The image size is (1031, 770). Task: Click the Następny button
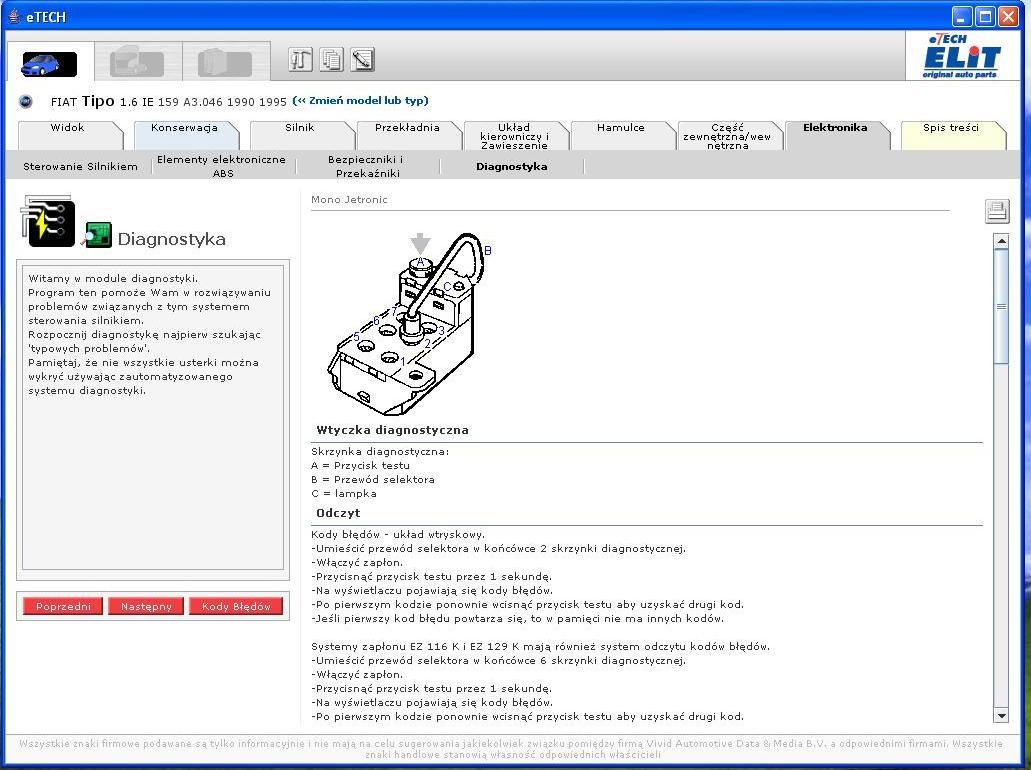click(146, 606)
